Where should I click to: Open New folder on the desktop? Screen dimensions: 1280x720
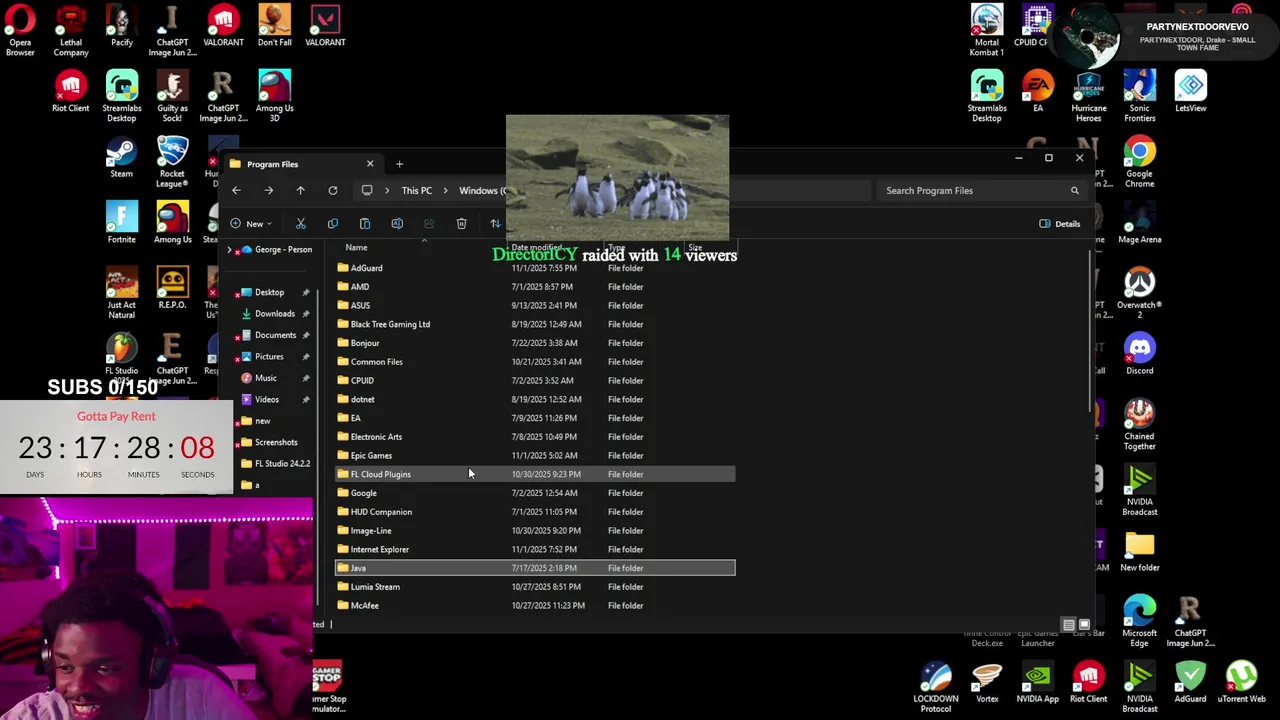click(x=1139, y=552)
